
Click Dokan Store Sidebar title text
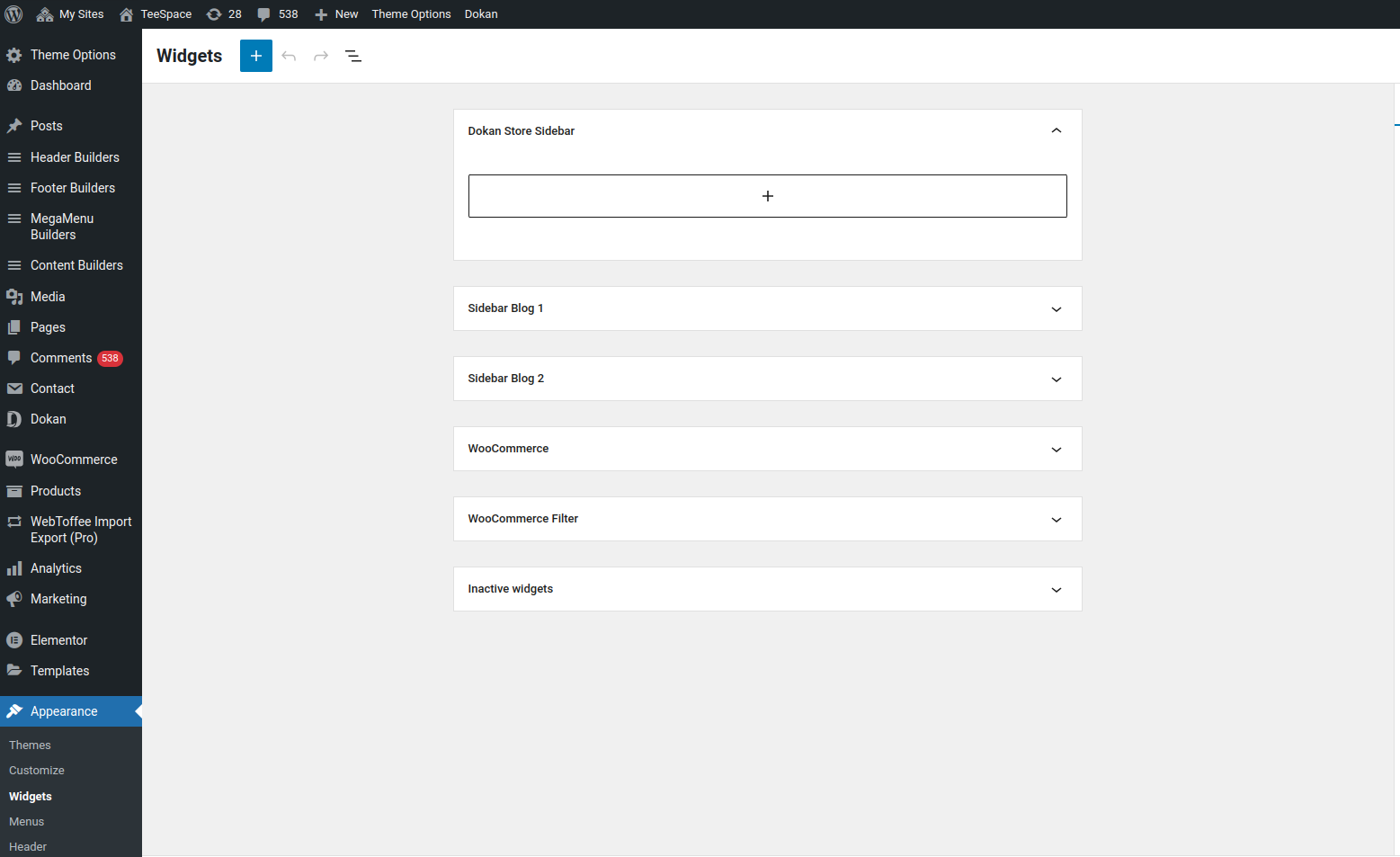pyautogui.click(x=522, y=131)
